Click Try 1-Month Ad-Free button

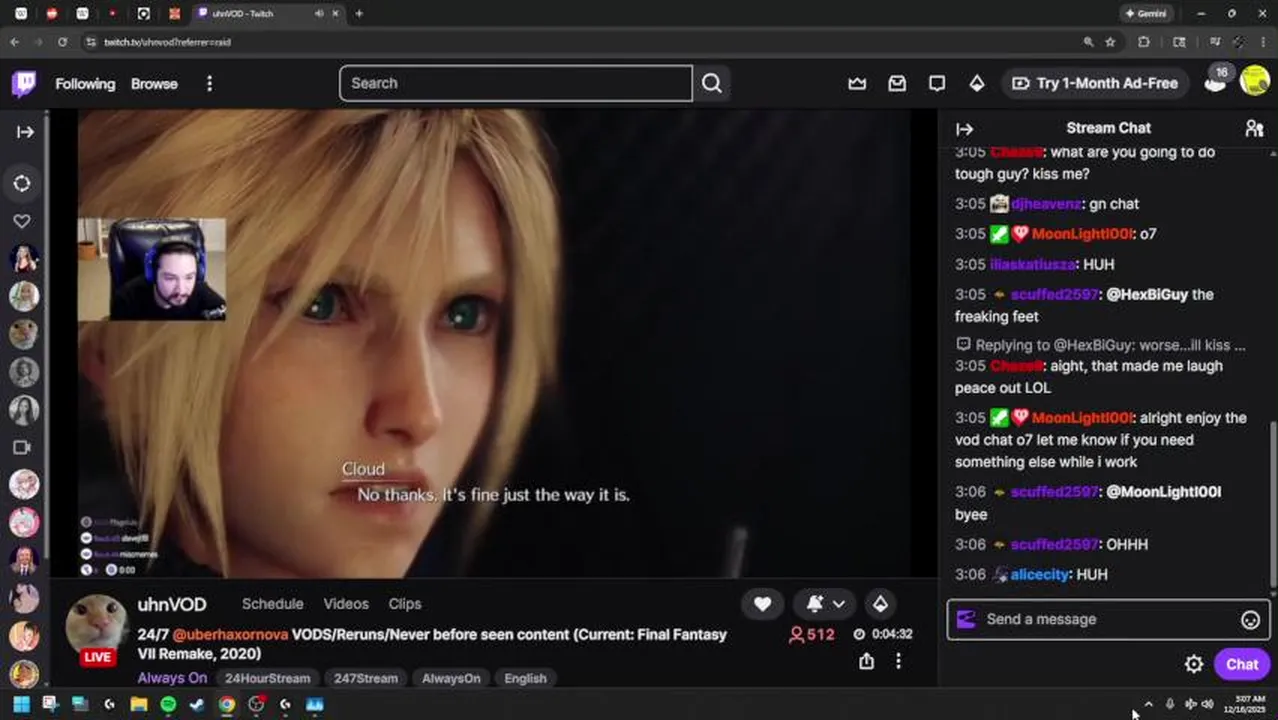[1094, 83]
